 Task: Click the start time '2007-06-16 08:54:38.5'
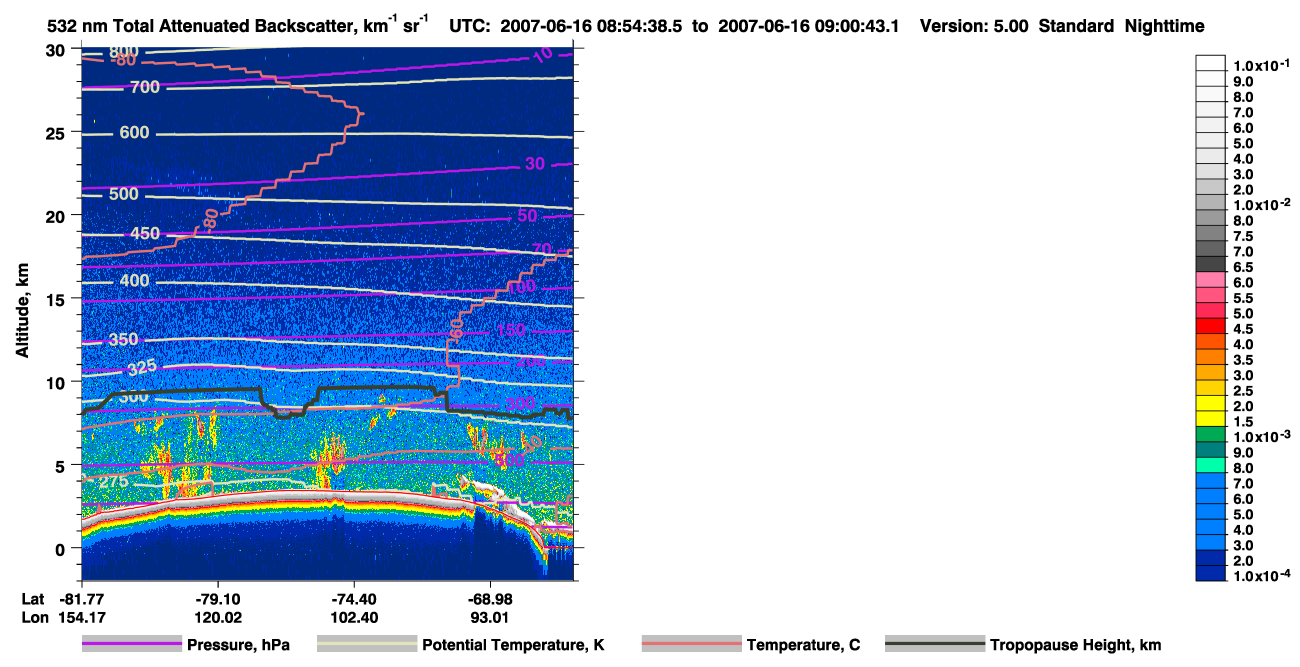click(x=593, y=26)
